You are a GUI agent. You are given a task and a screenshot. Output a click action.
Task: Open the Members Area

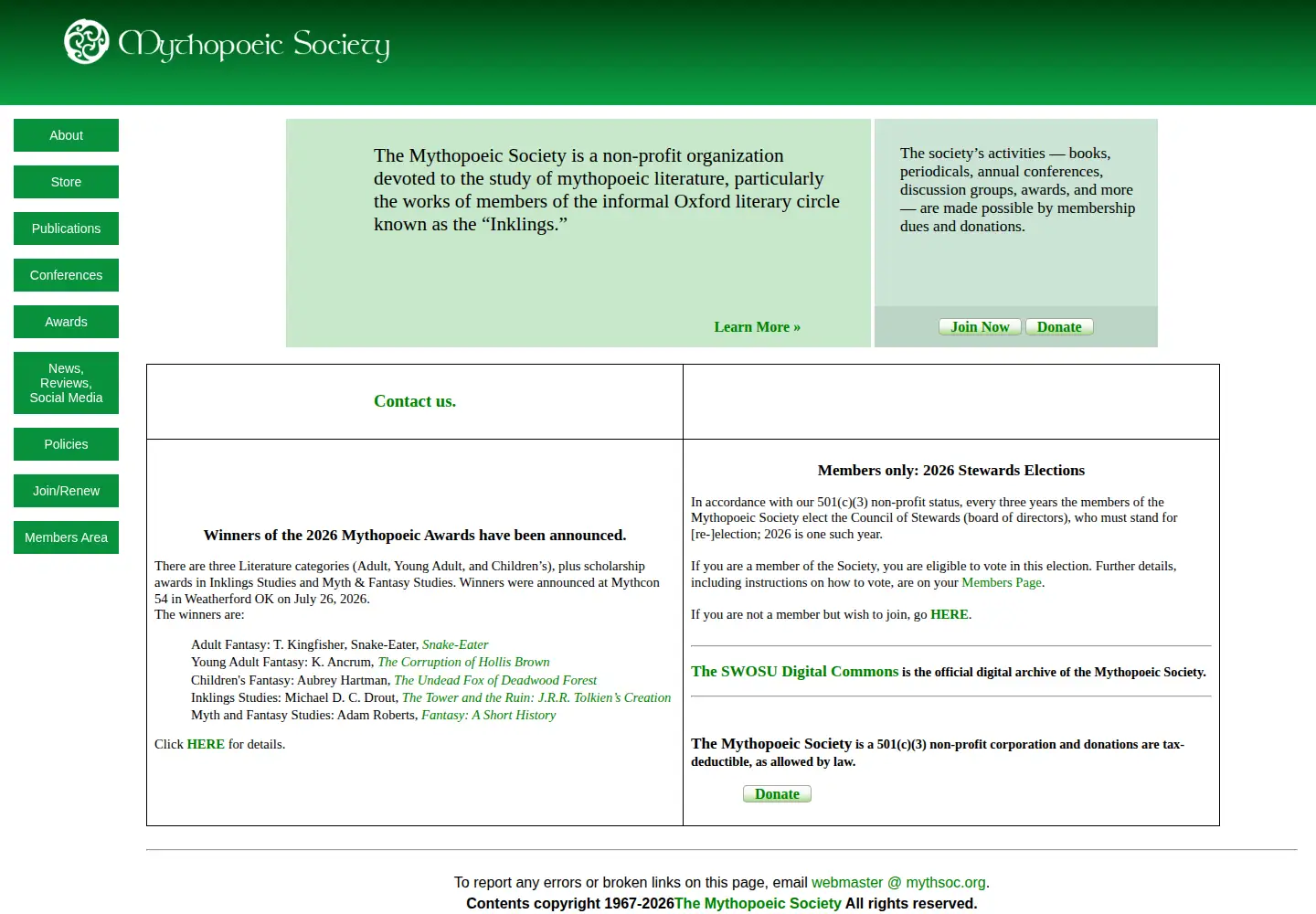(66, 537)
